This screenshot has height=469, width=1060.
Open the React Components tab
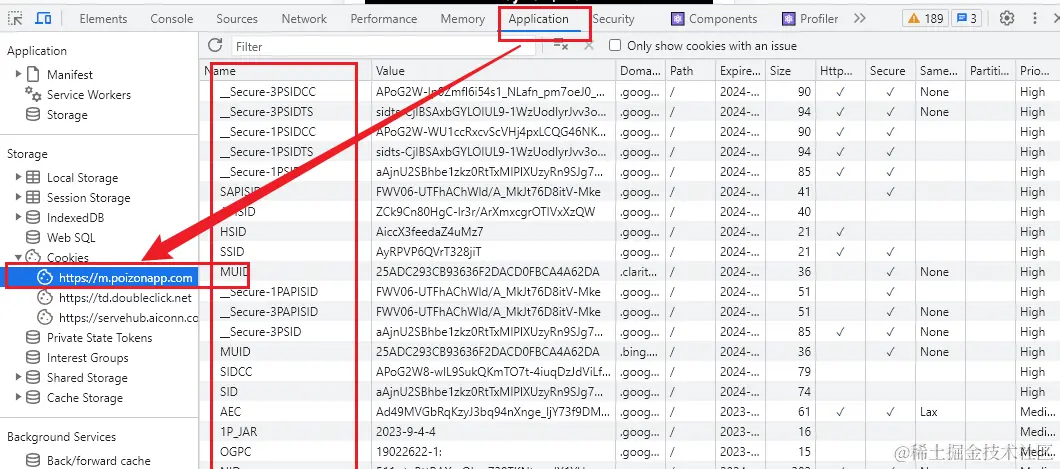click(x=715, y=19)
